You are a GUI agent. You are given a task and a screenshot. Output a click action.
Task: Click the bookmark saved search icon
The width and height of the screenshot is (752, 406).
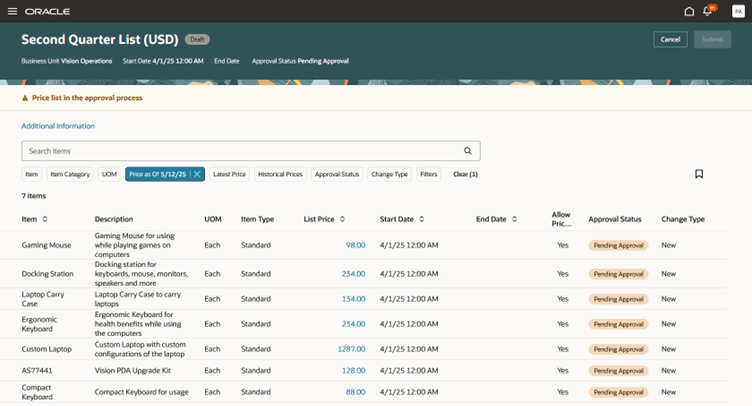click(x=699, y=174)
